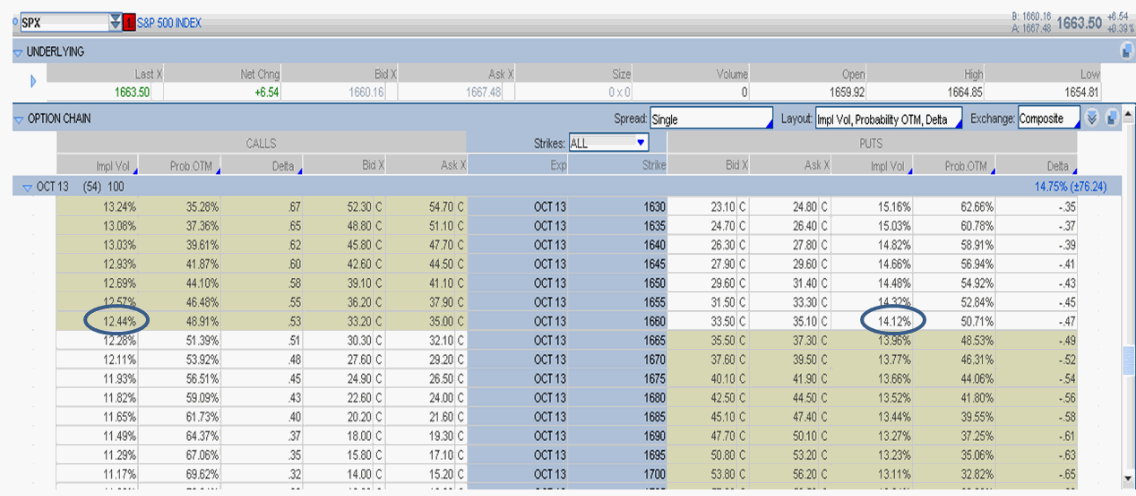1136x496 pixels.
Task: Click the Option Chain settings icon by Exchange
Action: tap(1111, 118)
